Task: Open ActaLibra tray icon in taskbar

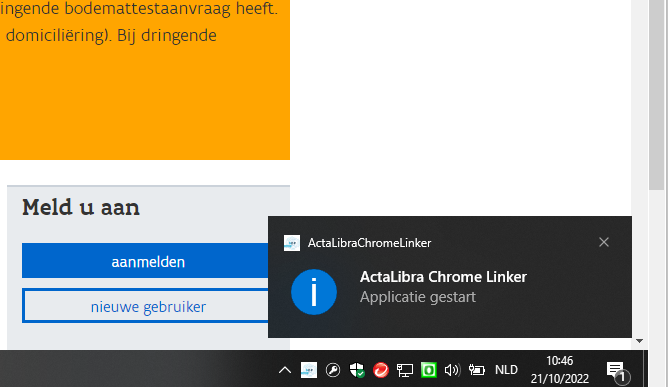Action: tap(308, 370)
